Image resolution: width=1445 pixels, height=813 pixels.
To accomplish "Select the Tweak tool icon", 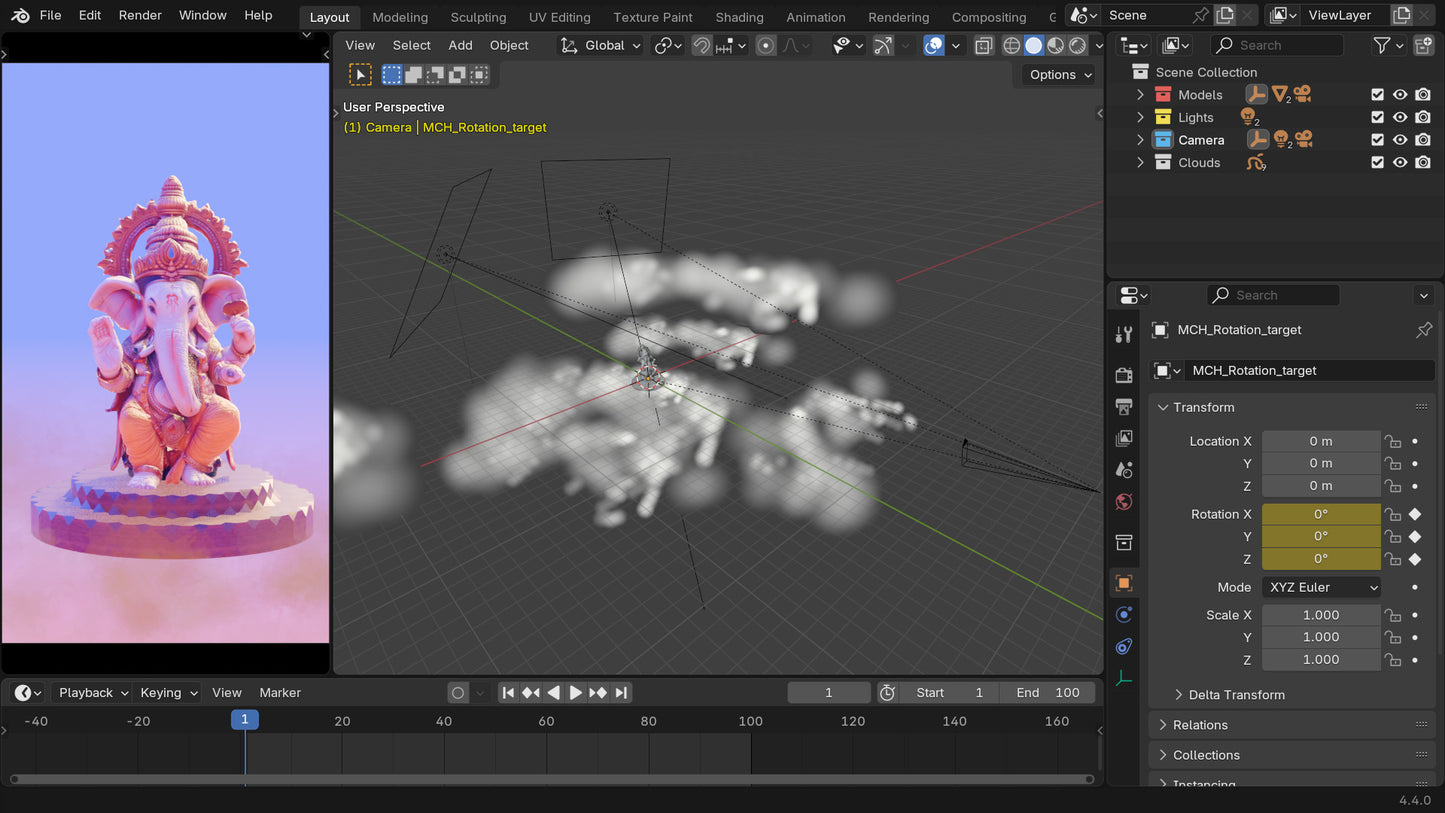I will [x=361, y=74].
